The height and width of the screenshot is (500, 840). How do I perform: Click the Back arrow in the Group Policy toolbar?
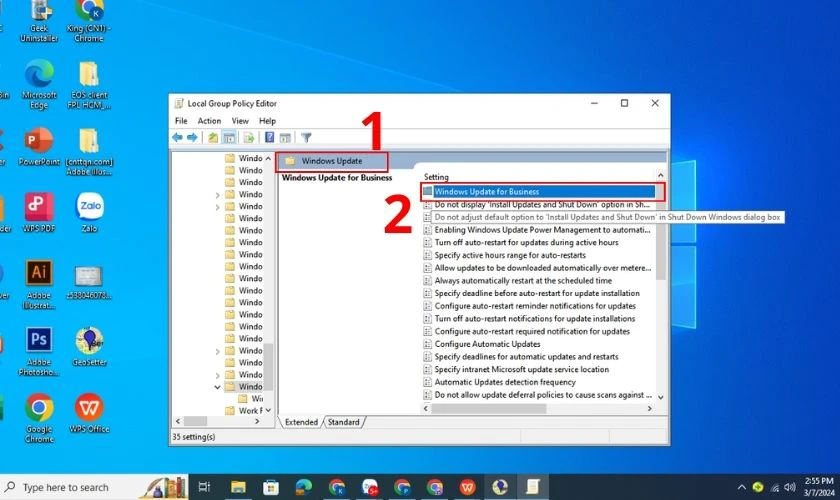177,138
